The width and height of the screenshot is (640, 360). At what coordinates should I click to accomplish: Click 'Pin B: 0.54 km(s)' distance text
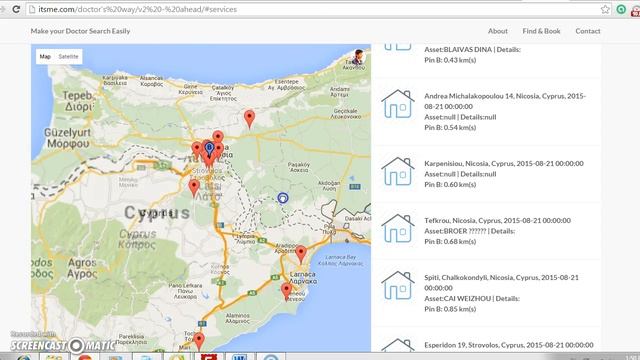450,128
